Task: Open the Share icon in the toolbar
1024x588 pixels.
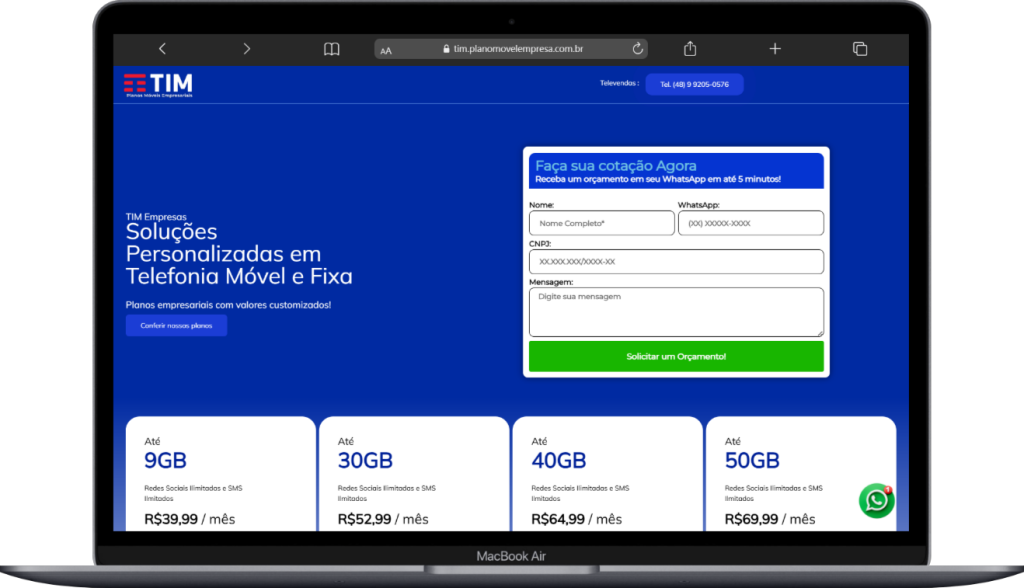Action: [x=690, y=49]
